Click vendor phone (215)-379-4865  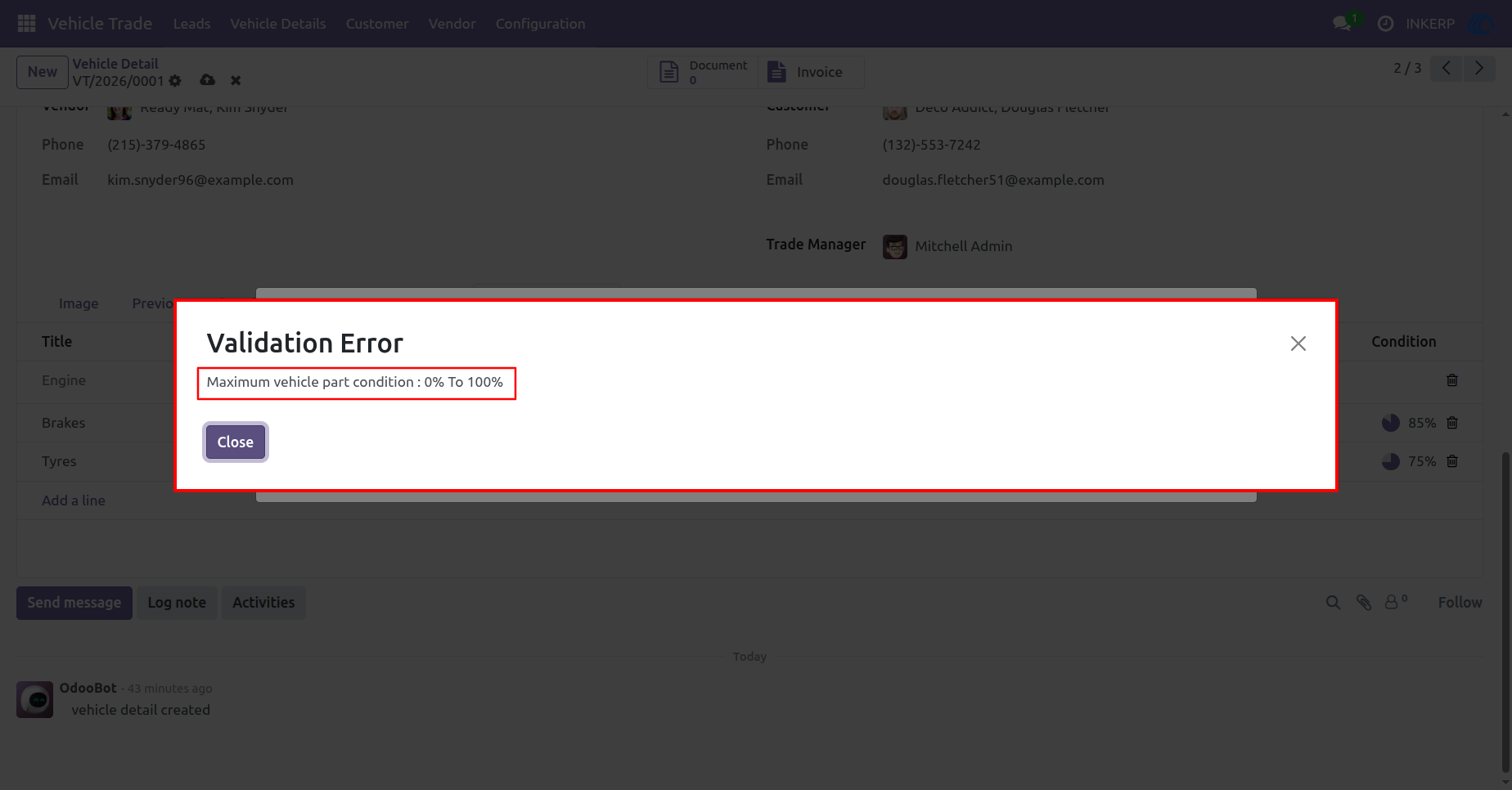click(156, 145)
